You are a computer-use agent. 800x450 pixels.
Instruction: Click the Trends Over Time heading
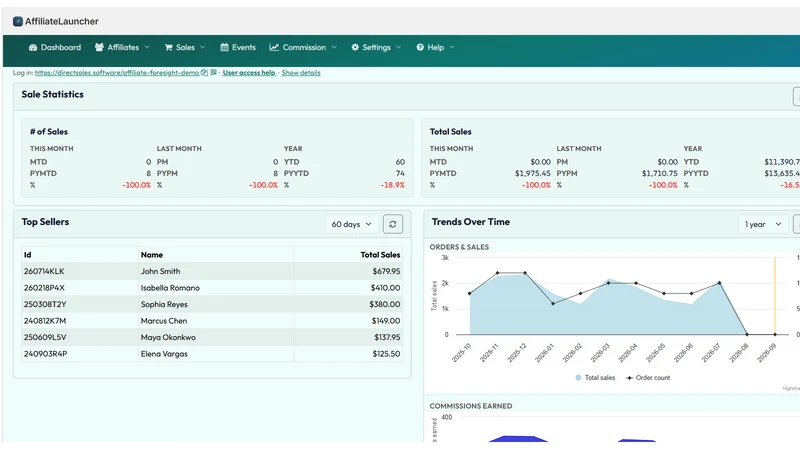[x=470, y=222]
